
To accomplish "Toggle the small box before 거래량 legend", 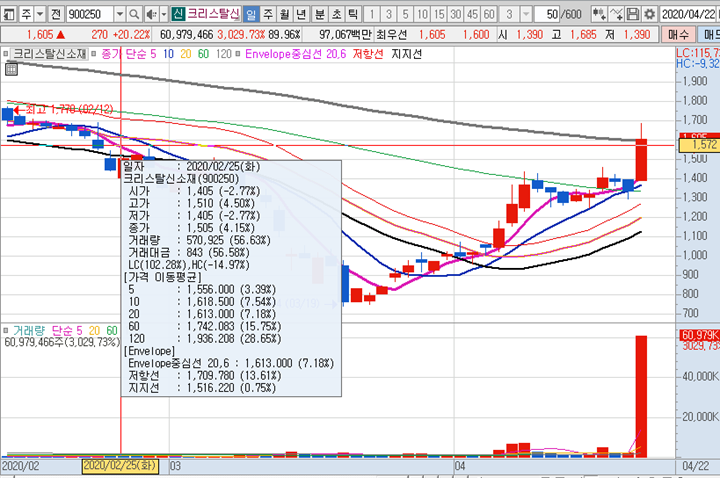I will [6, 330].
